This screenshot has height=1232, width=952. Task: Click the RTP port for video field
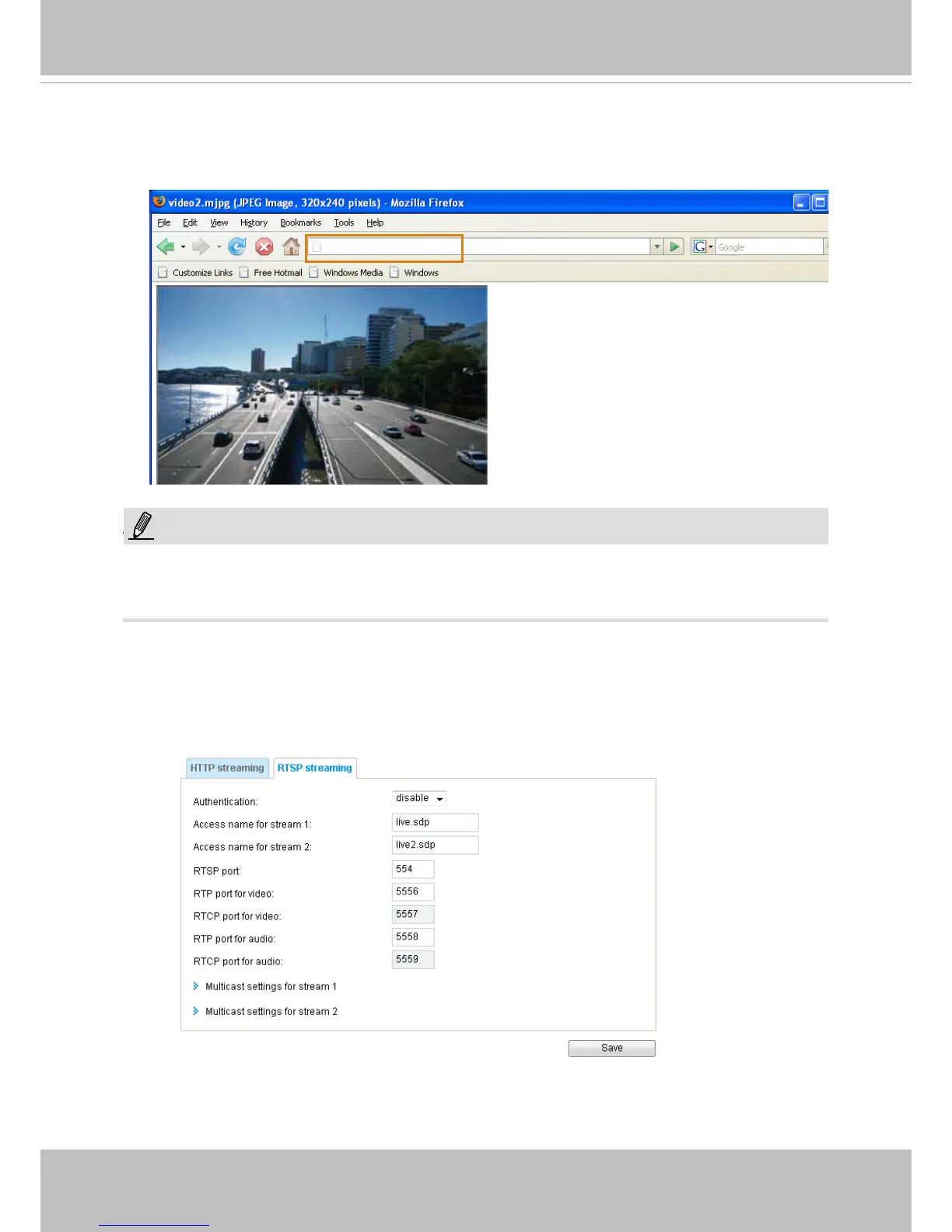click(413, 891)
